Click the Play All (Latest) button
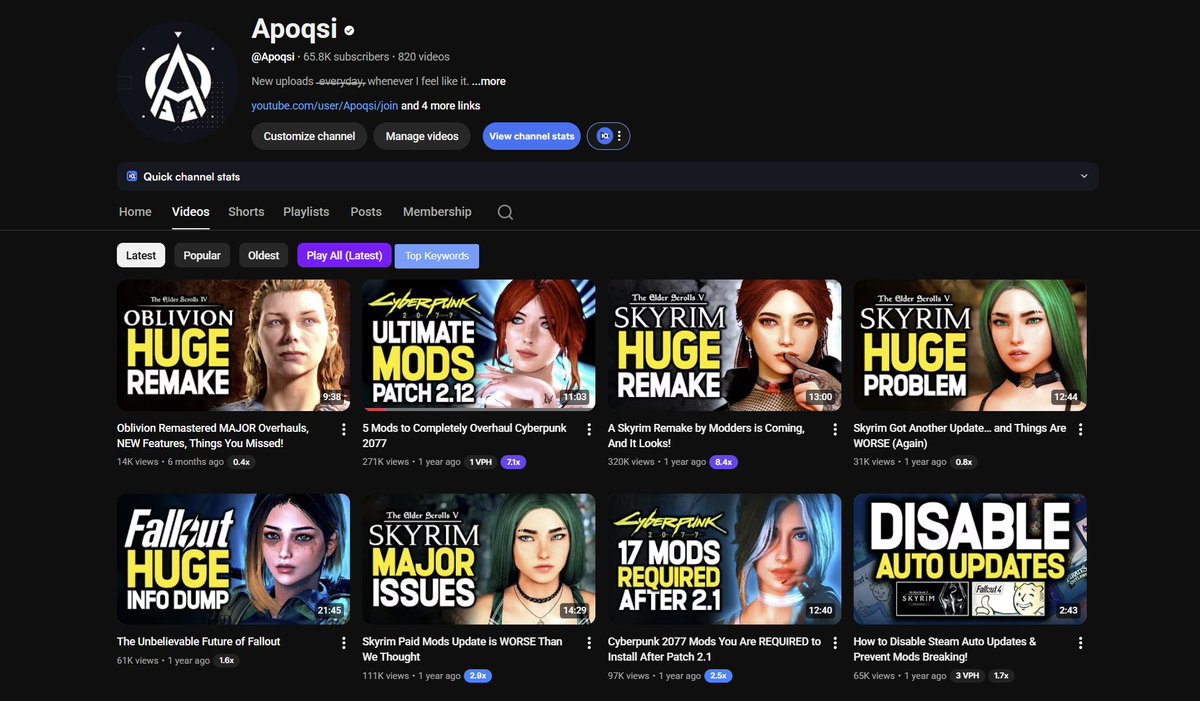This screenshot has width=1200, height=701. coord(344,255)
